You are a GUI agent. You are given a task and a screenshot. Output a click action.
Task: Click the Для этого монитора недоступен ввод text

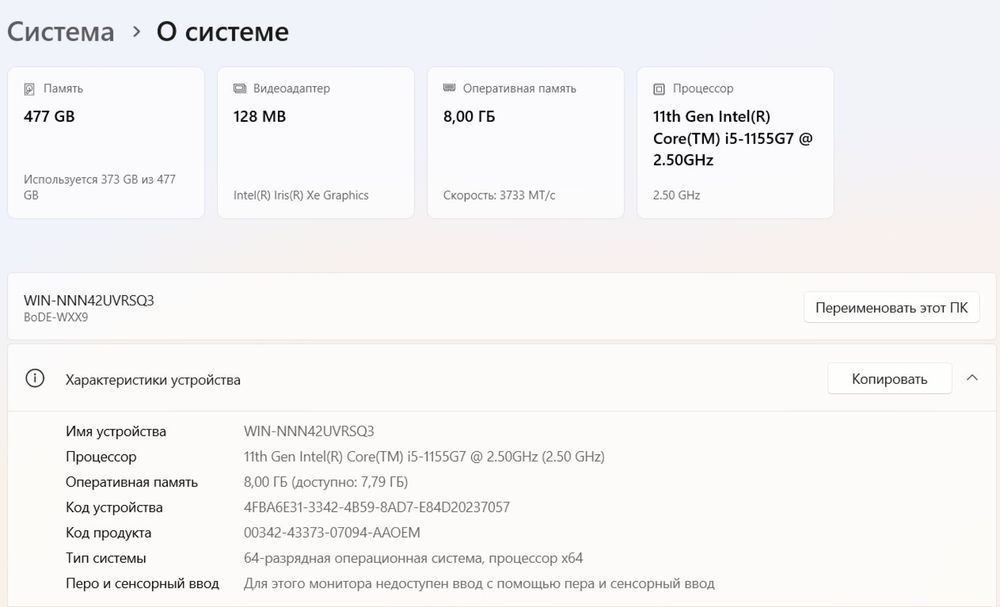click(479, 583)
